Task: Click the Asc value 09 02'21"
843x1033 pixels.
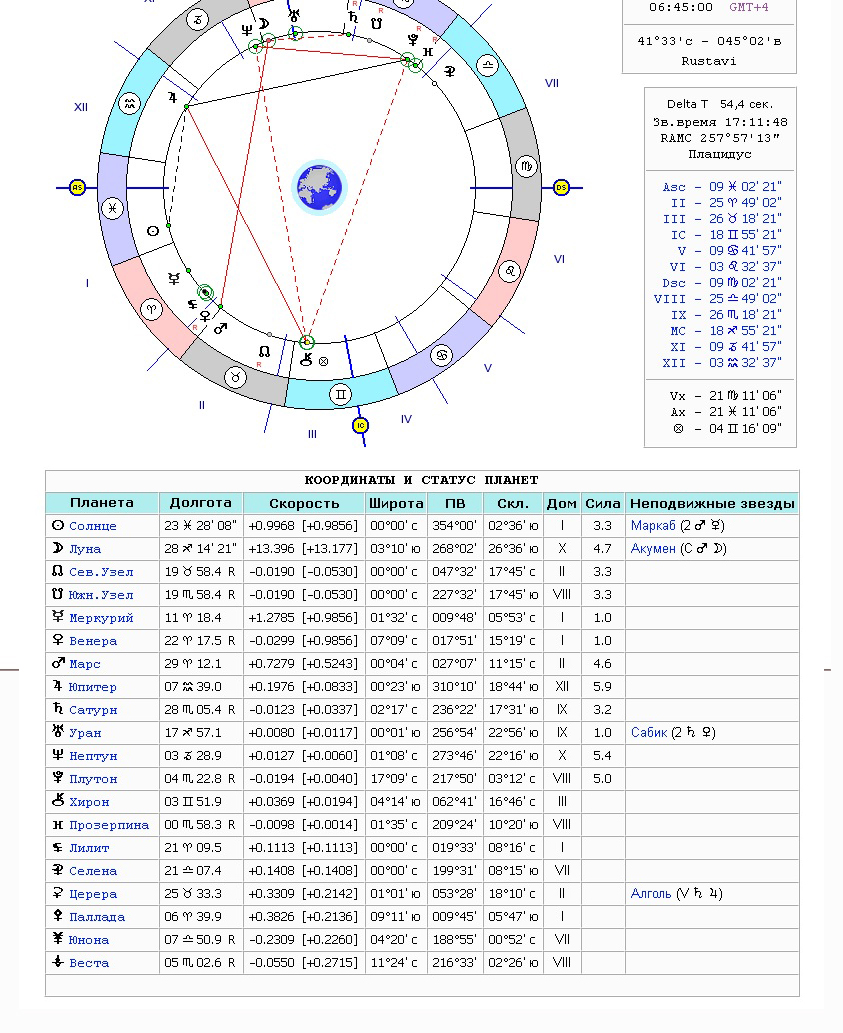Action: (x=745, y=186)
